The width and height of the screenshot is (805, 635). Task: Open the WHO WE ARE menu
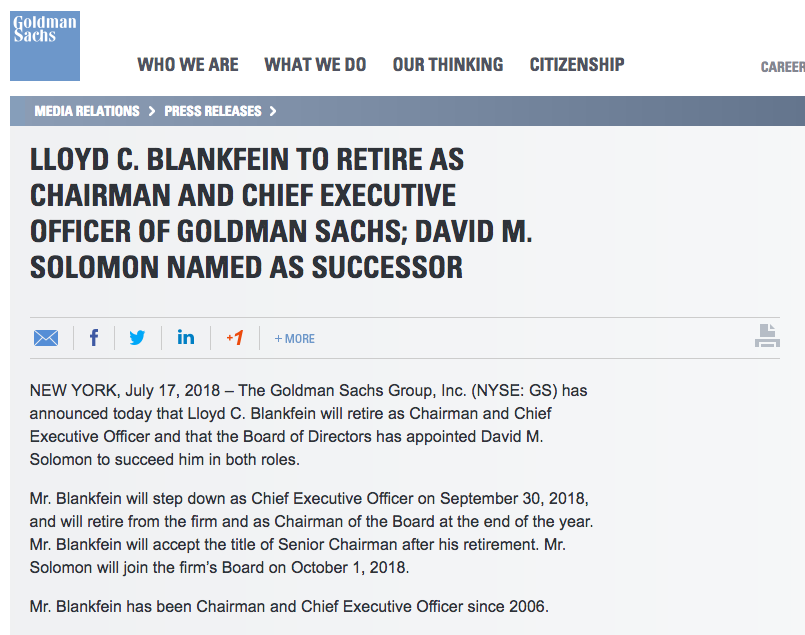point(188,65)
